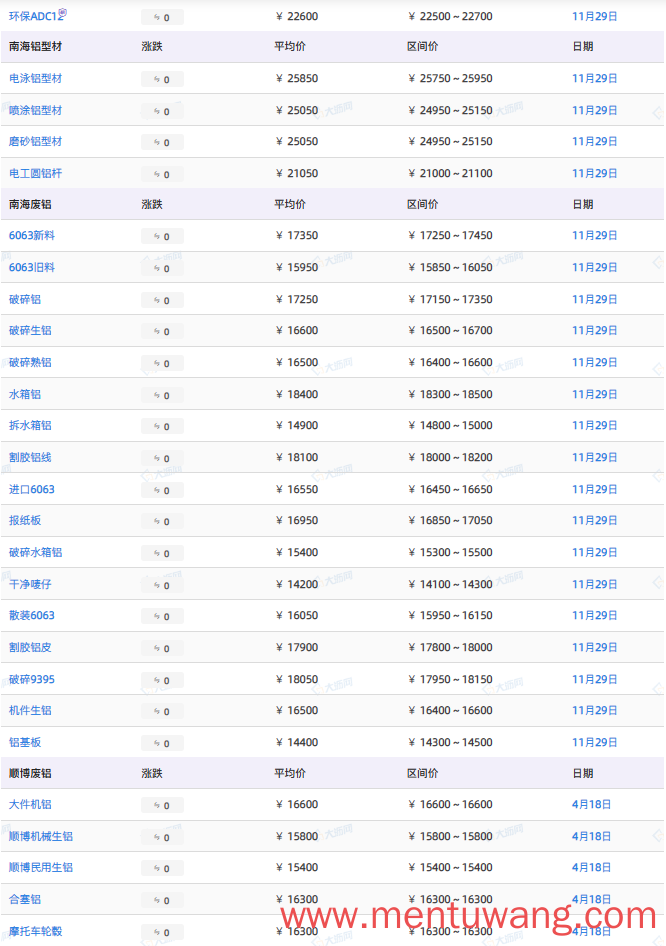Open the 磨砂铝型材 link

[x=36, y=142]
